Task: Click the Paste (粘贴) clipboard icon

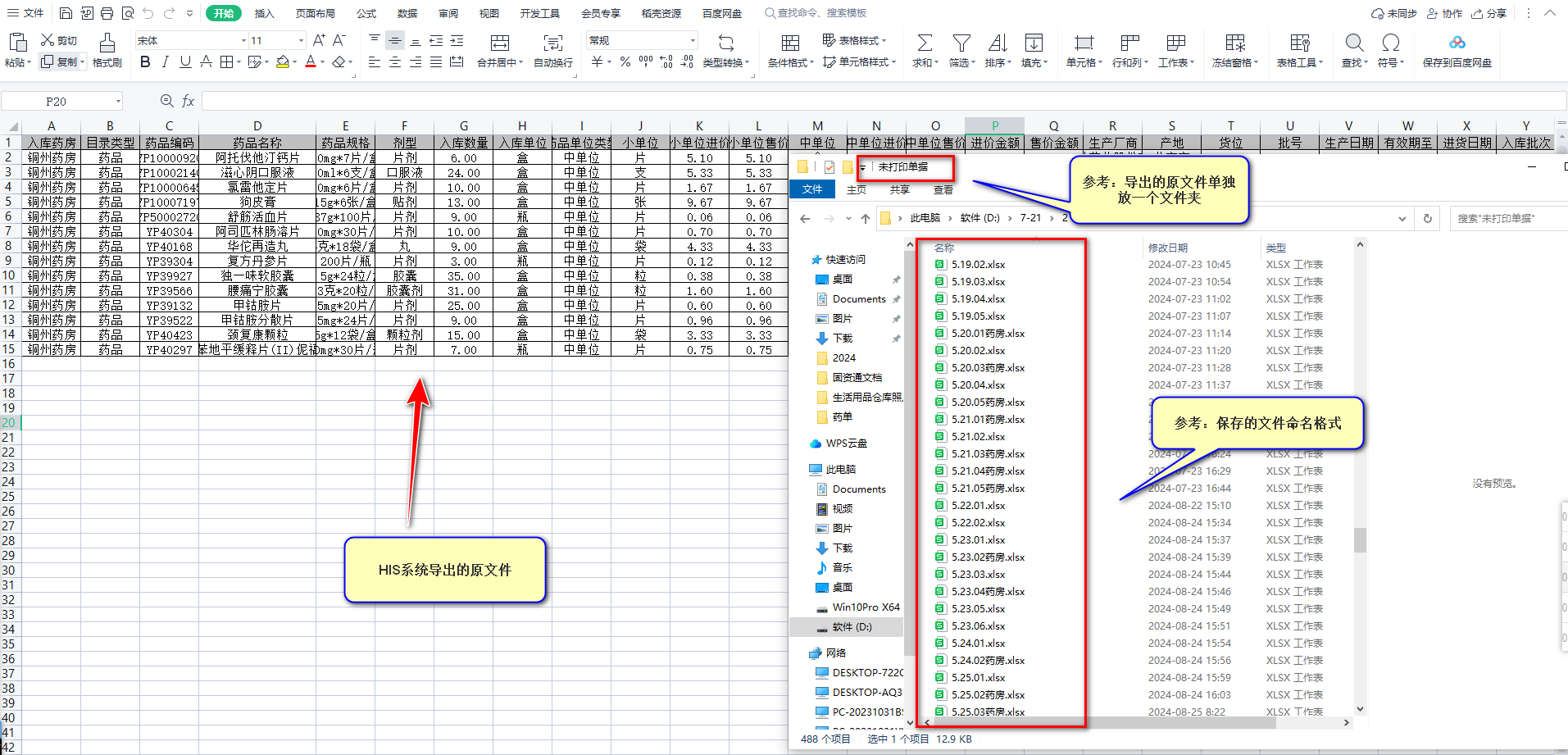Action: 17,42
